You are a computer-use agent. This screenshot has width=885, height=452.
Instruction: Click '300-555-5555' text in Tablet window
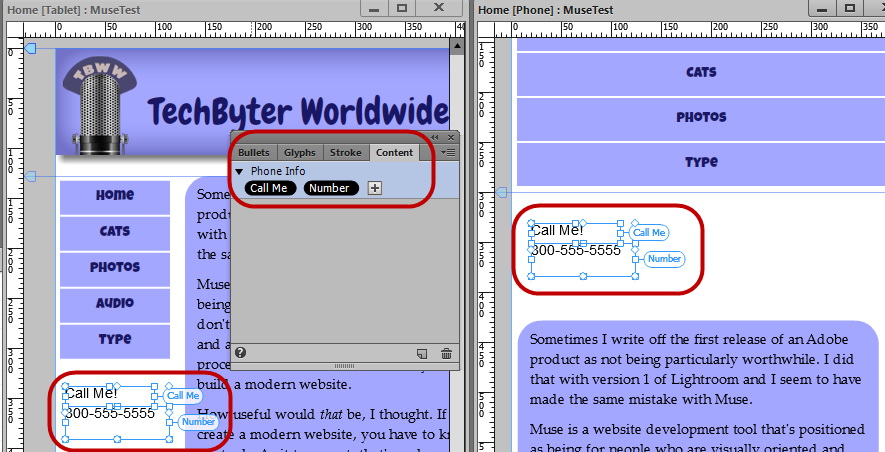[110, 414]
